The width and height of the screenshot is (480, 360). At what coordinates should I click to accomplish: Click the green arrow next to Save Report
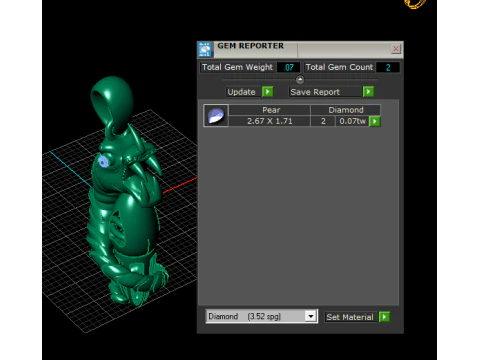tap(368, 92)
